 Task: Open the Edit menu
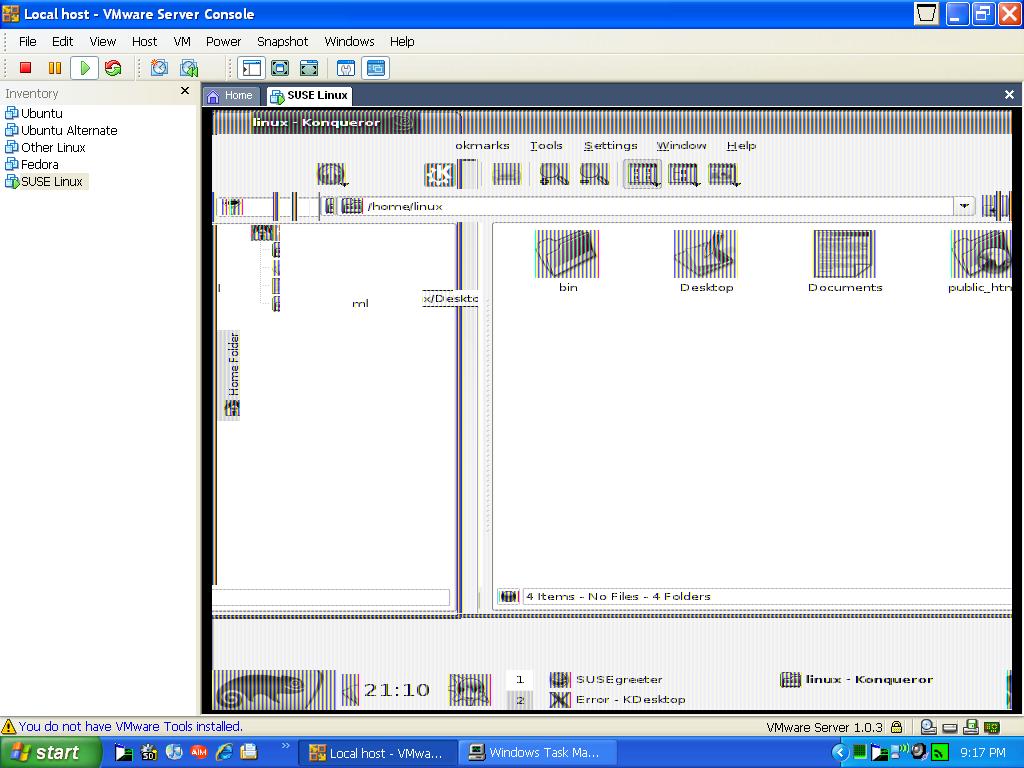pos(62,41)
